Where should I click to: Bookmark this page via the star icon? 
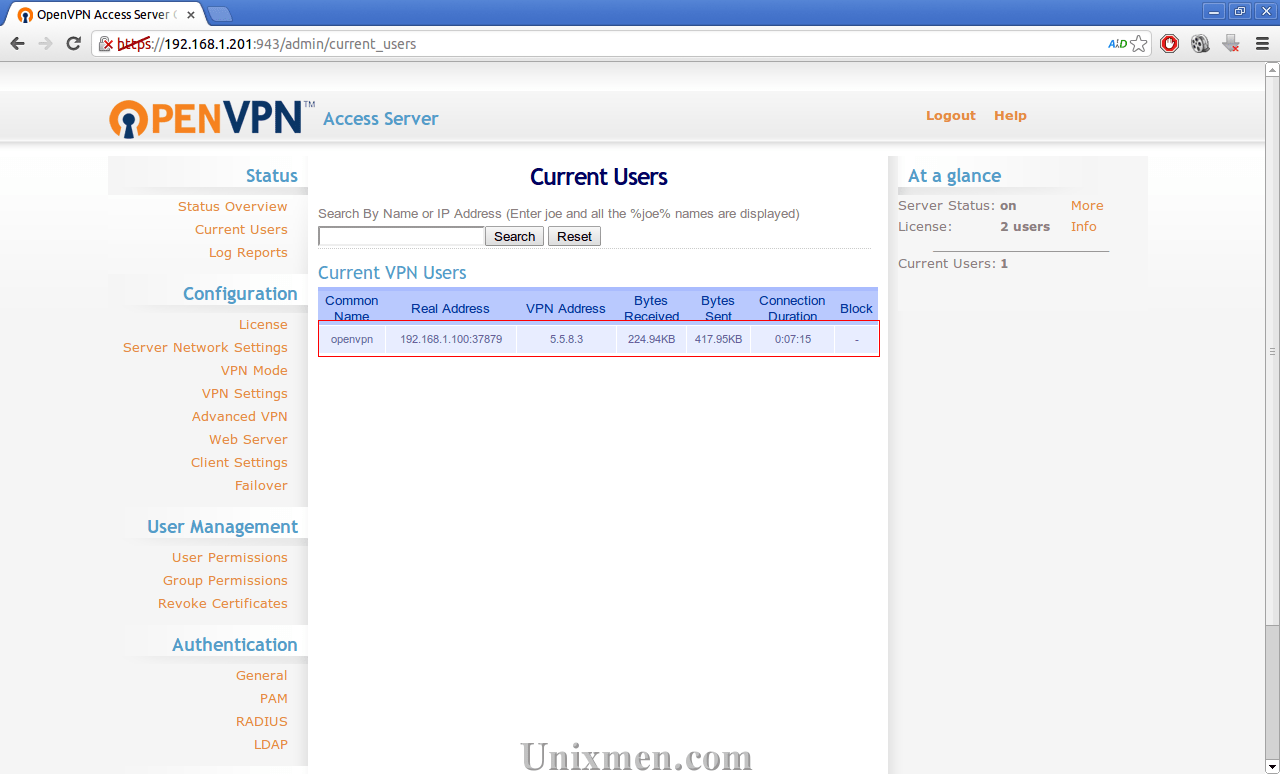1141,43
